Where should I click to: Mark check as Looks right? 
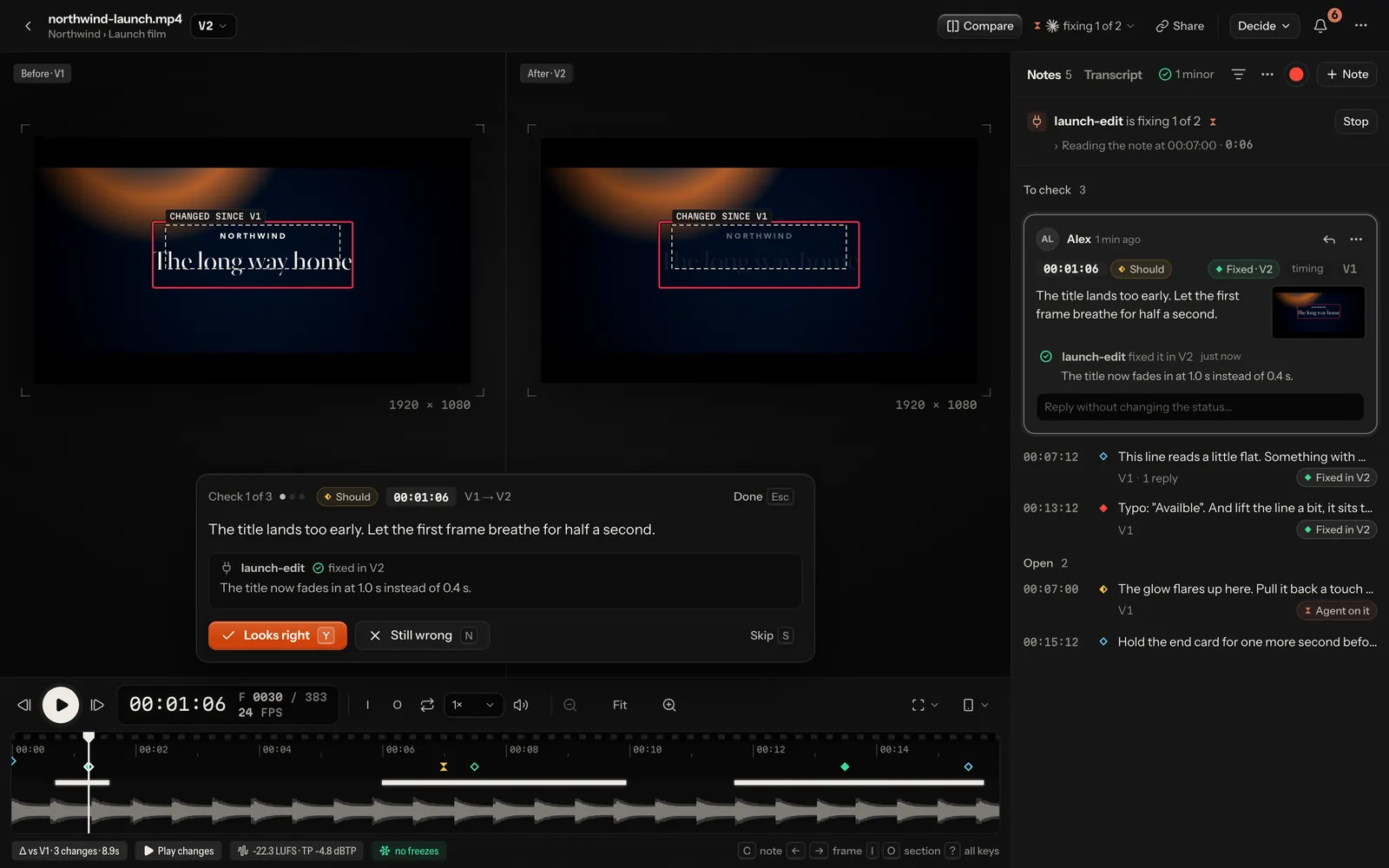coord(278,635)
